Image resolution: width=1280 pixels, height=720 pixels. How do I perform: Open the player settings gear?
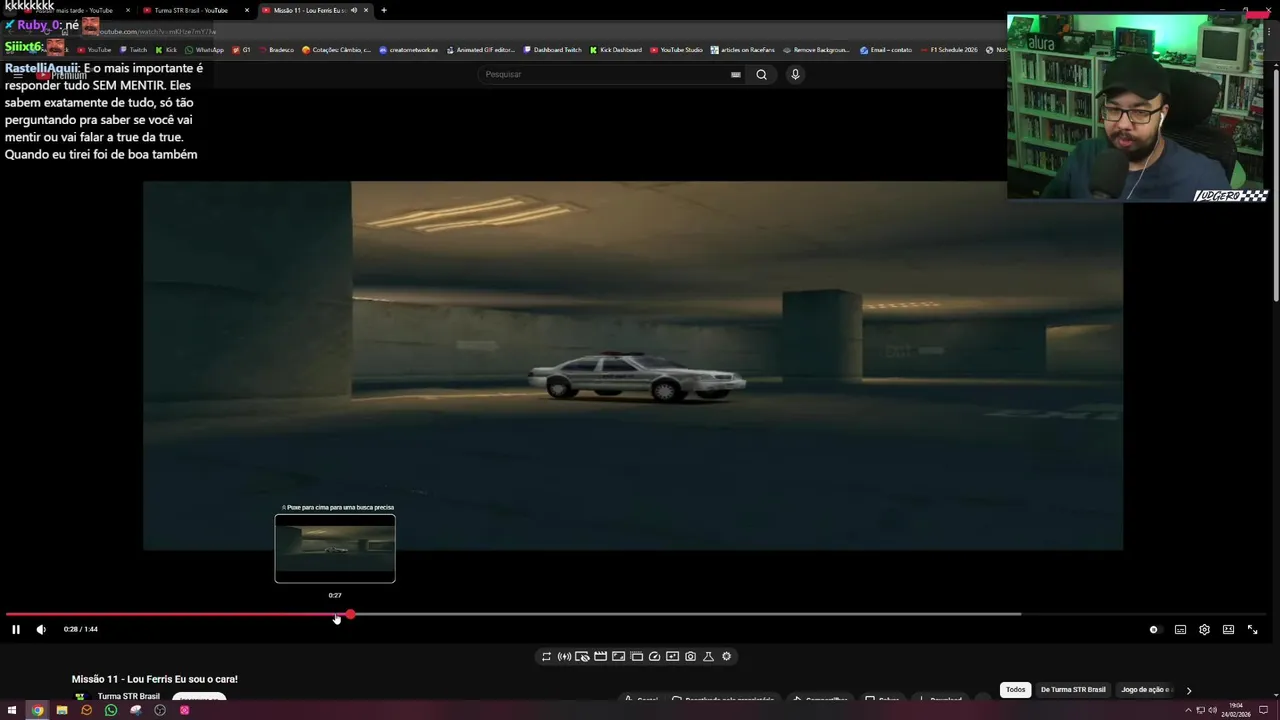point(1204,629)
